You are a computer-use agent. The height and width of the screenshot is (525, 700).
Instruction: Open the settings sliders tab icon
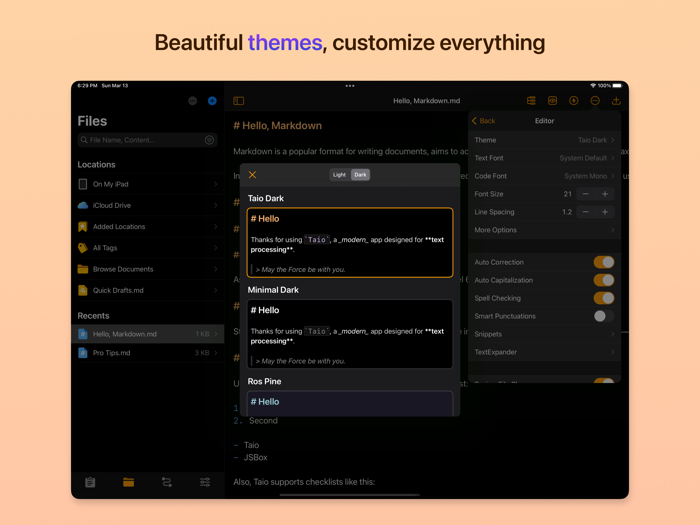205,482
